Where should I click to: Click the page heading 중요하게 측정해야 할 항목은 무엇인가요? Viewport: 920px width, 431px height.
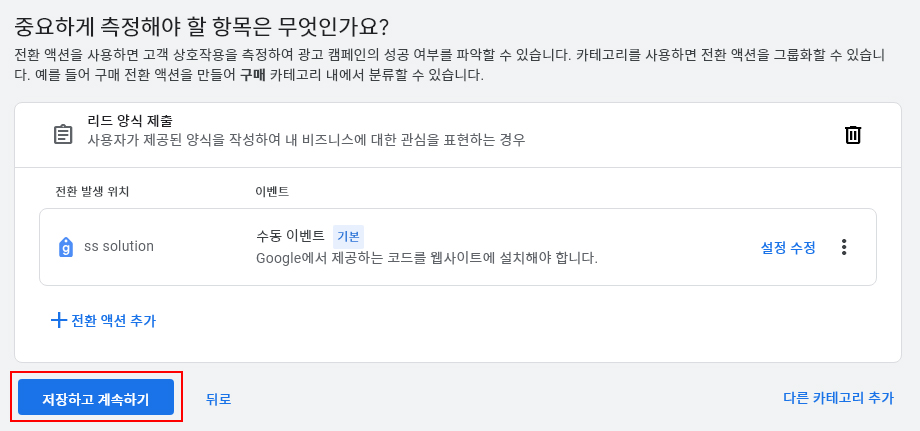coord(201,25)
